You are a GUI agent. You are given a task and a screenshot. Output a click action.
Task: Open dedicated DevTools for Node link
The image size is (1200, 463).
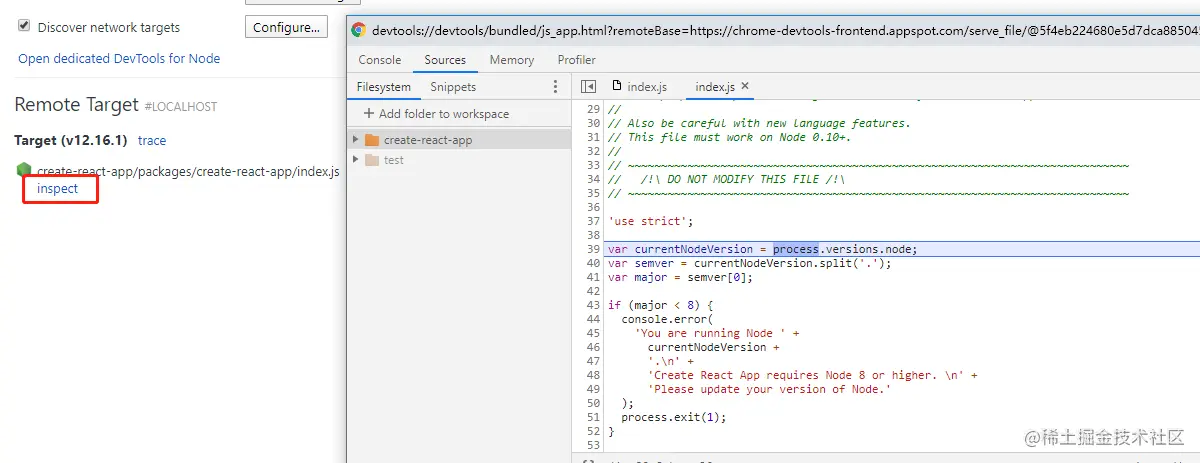click(119, 58)
